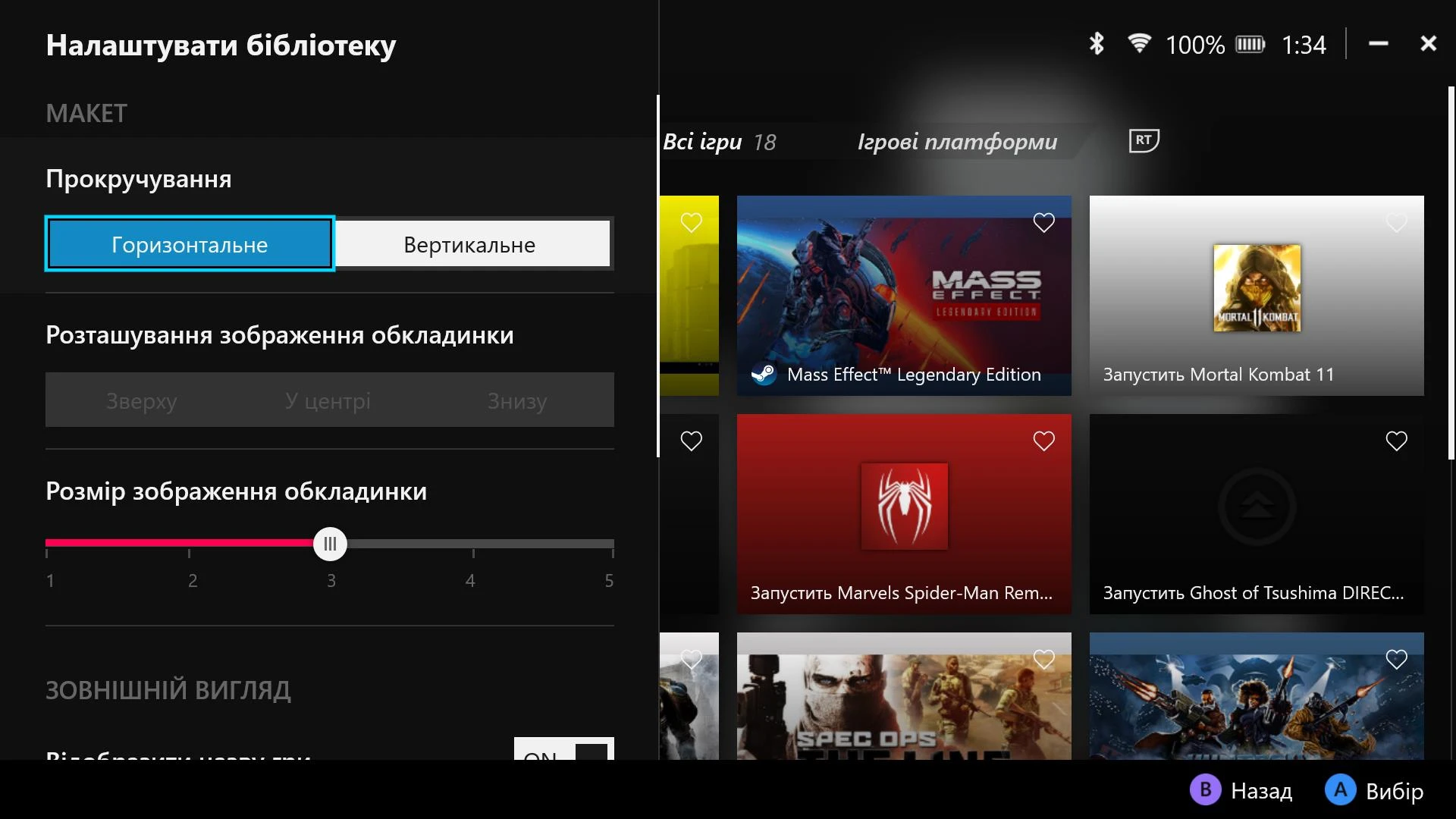This screenshot has height=819, width=1456.
Task: Click the Mortal Kombat cover art icon
Action: [1257, 287]
